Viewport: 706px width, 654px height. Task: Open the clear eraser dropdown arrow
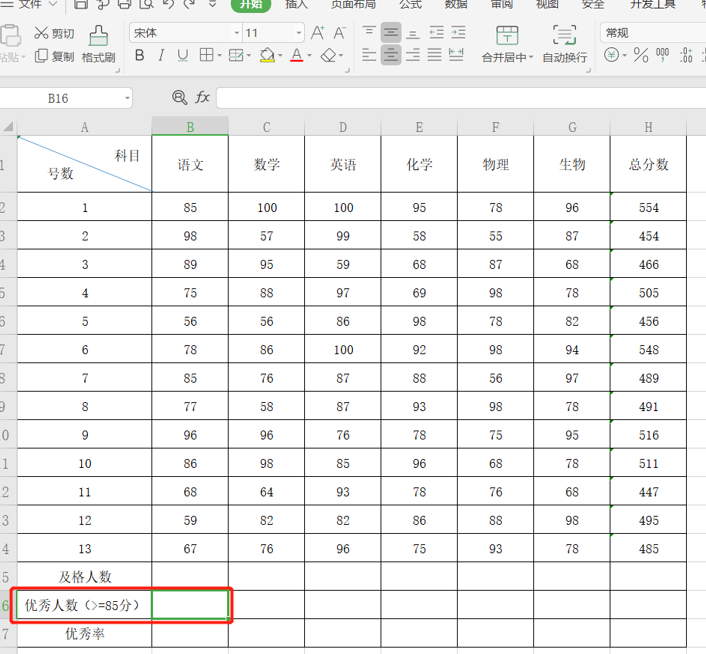pyautogui.click(x=341, y=55)
